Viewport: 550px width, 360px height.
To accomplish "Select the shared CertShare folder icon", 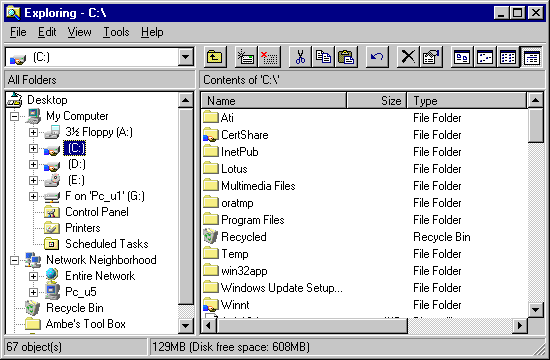I will 211,134.
